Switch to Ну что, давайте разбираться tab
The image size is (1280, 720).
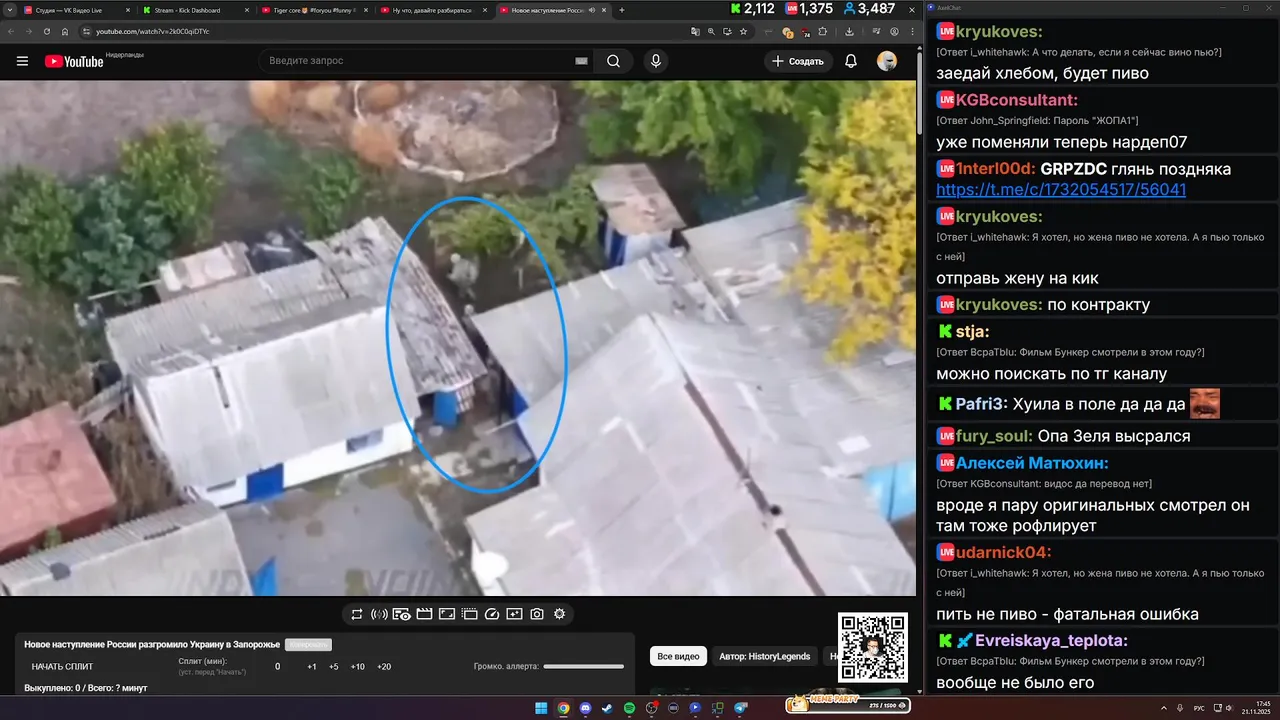432,10
